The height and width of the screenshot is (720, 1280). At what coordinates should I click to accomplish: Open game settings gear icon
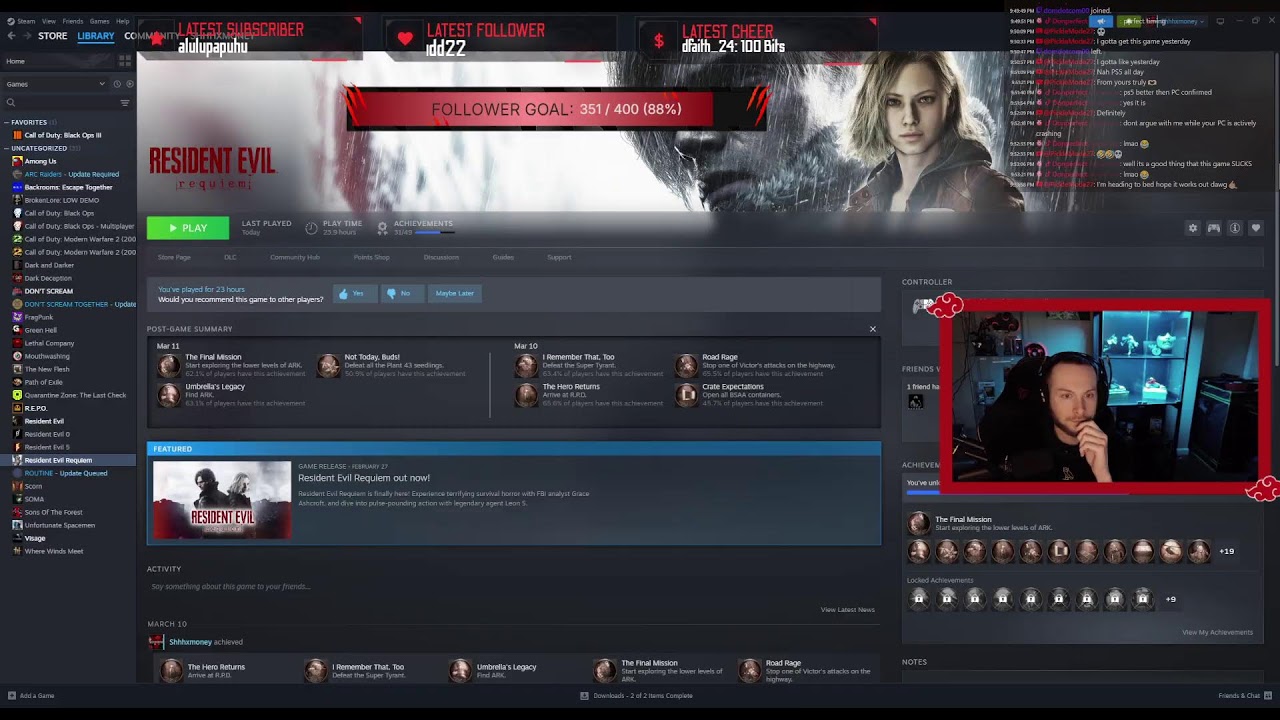point(1192,228)
